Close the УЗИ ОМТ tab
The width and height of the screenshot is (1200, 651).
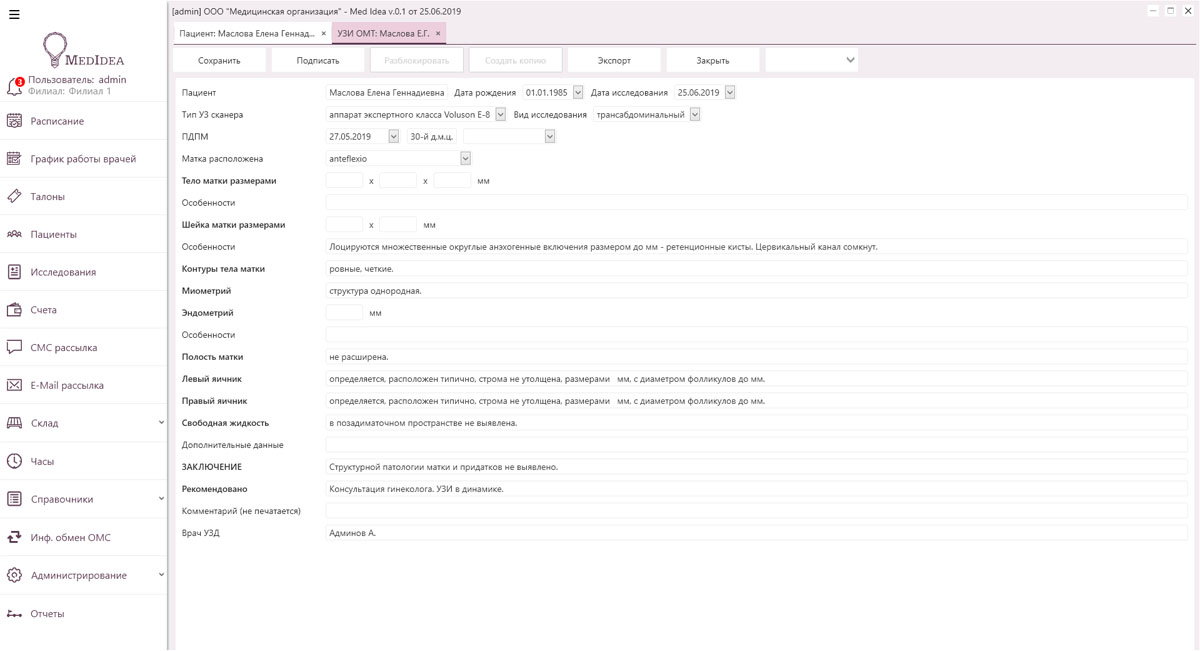pos(438,34)
